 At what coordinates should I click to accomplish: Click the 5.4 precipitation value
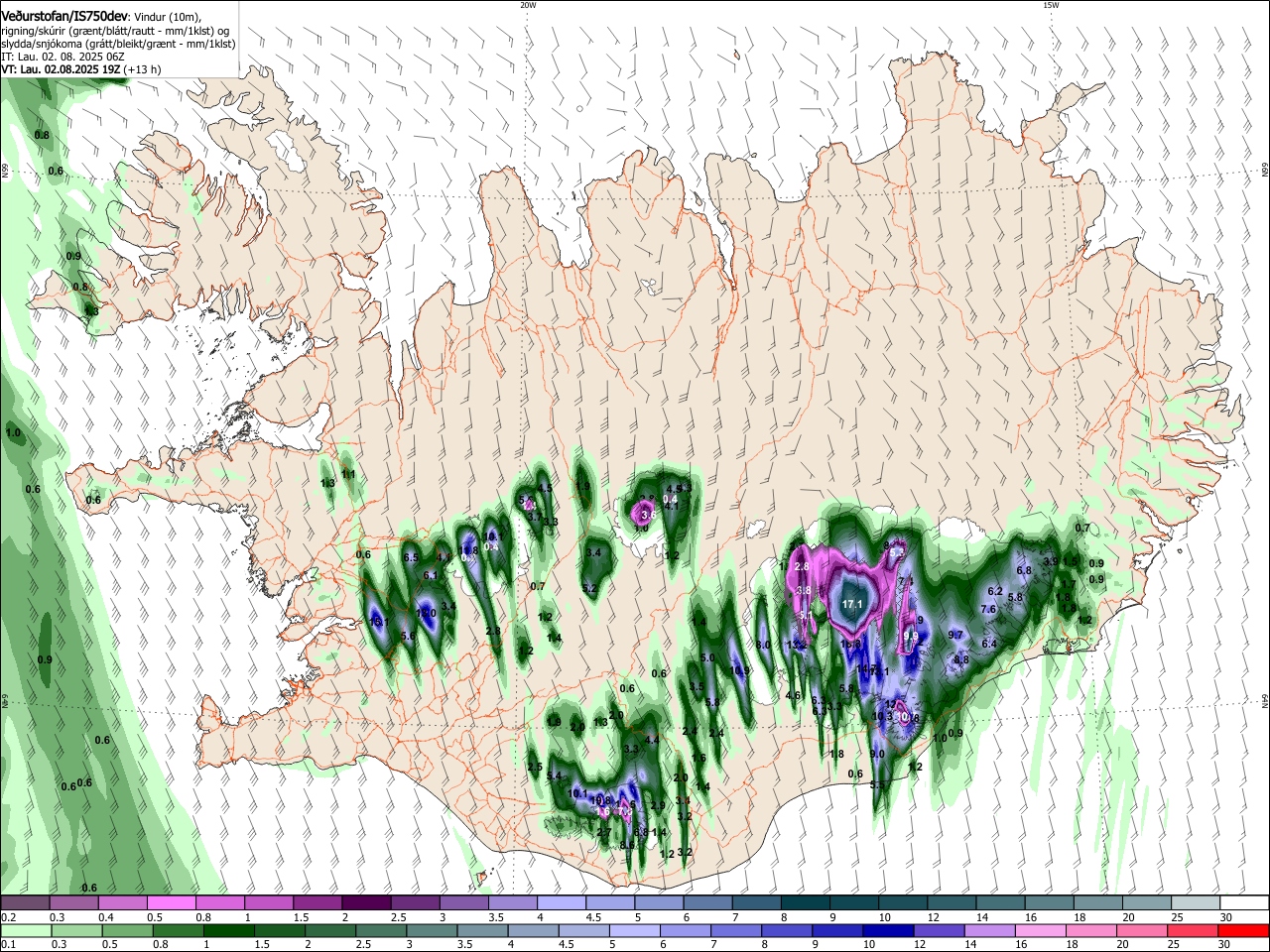pyautogui.click(x=554, y=775)
